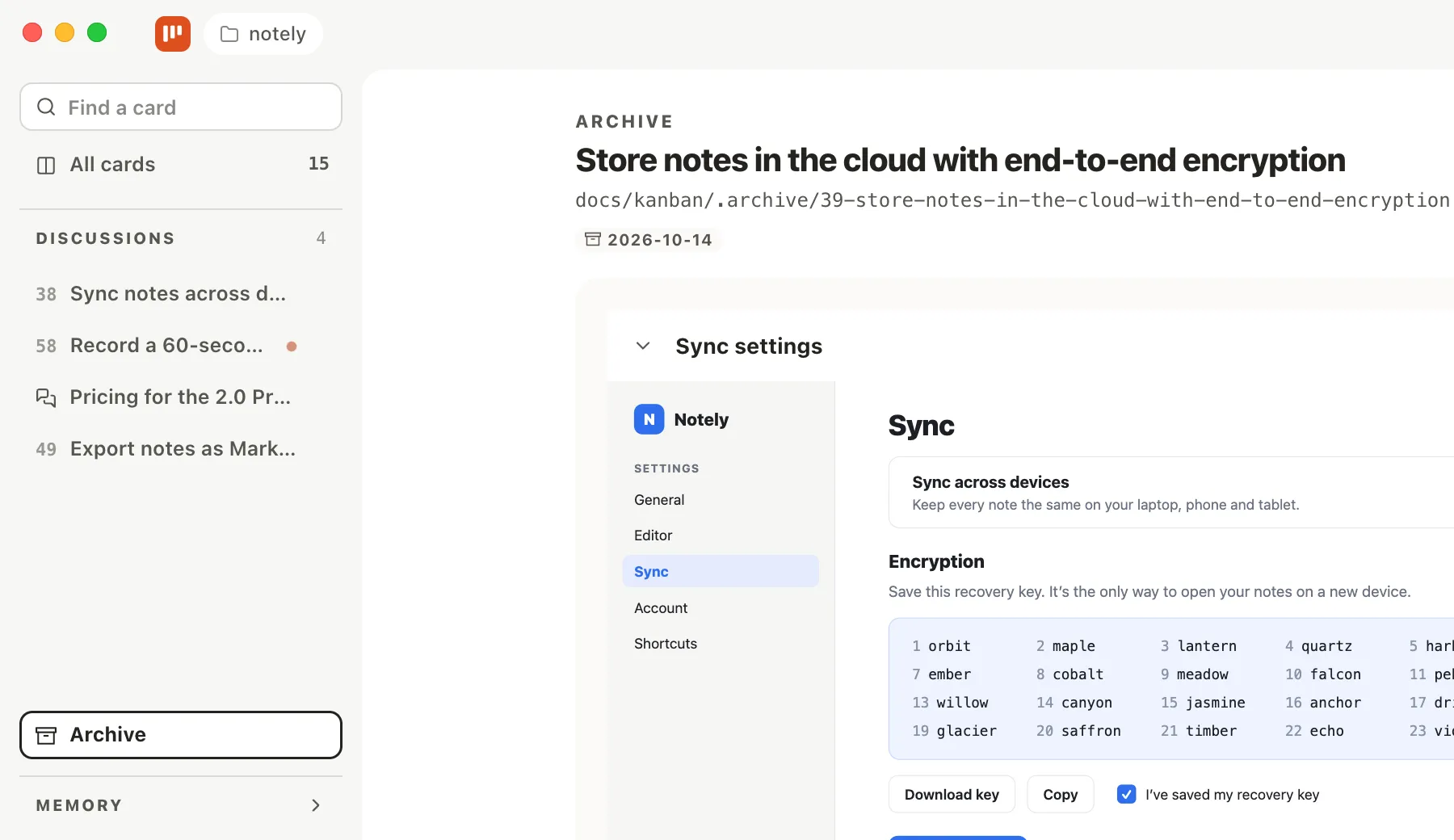Viewport: 1454px width, 840px height.
Task: Click the discussion bubbles icon beside Pricing
Action: tap(46, 397)
